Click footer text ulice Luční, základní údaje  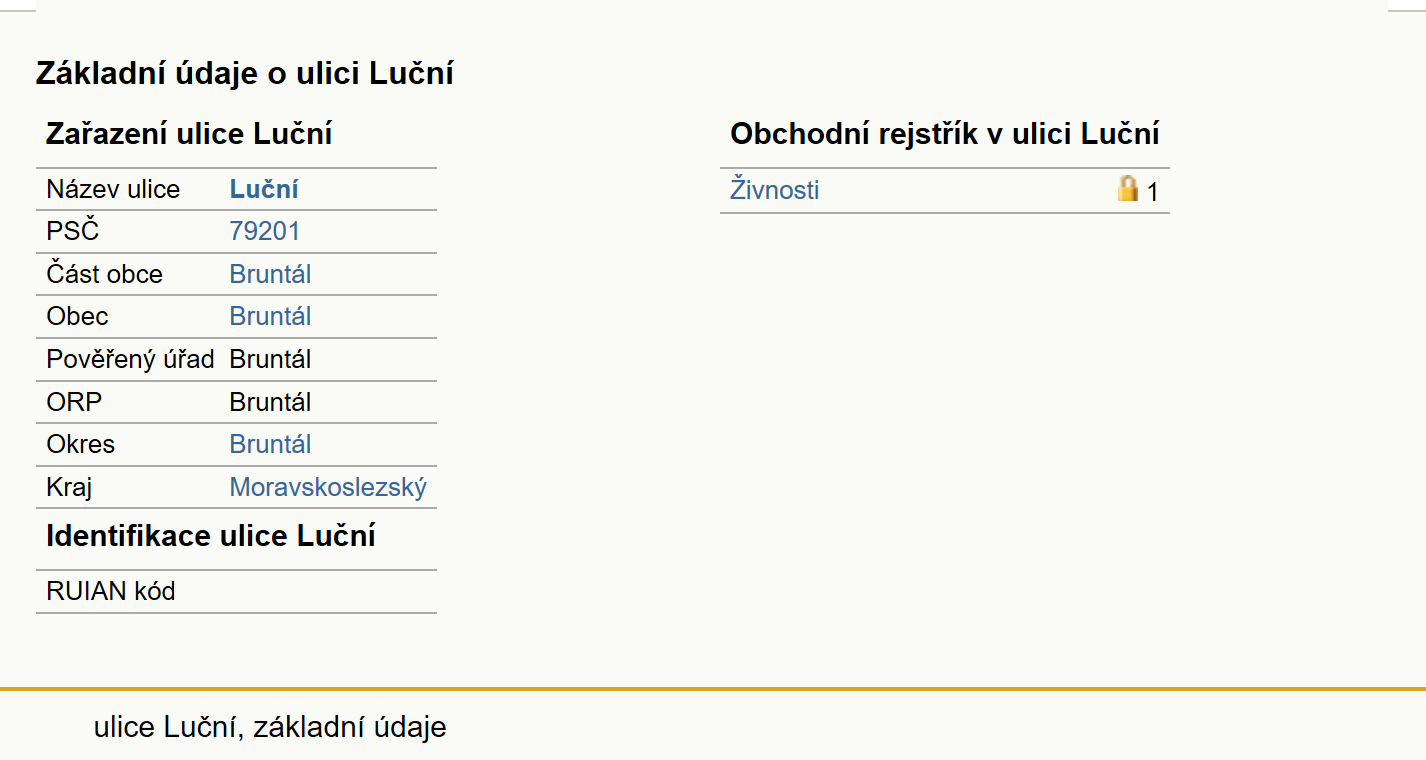270,727
